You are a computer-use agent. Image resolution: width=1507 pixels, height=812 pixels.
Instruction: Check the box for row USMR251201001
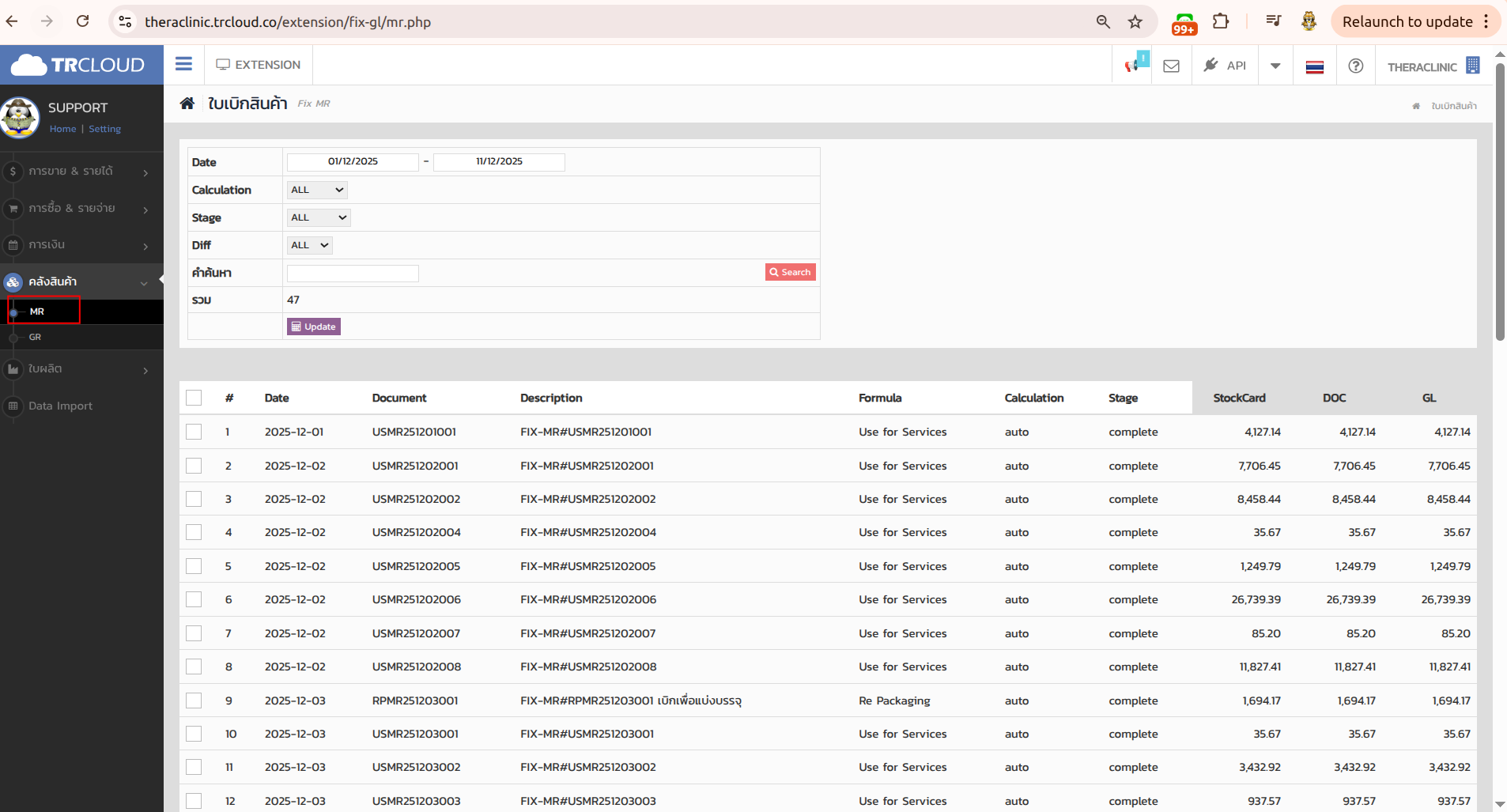pyautogui.click(x=194, y=432)
